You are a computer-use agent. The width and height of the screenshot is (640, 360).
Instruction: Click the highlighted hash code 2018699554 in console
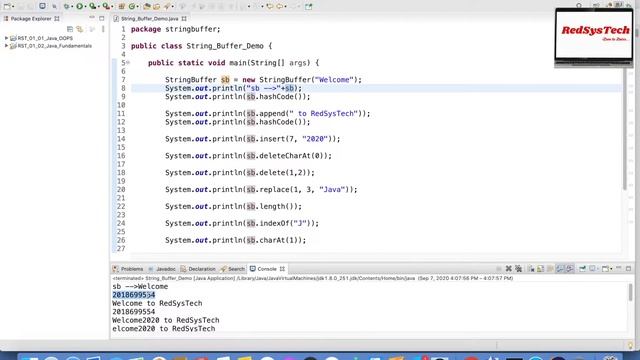point(133,295)
